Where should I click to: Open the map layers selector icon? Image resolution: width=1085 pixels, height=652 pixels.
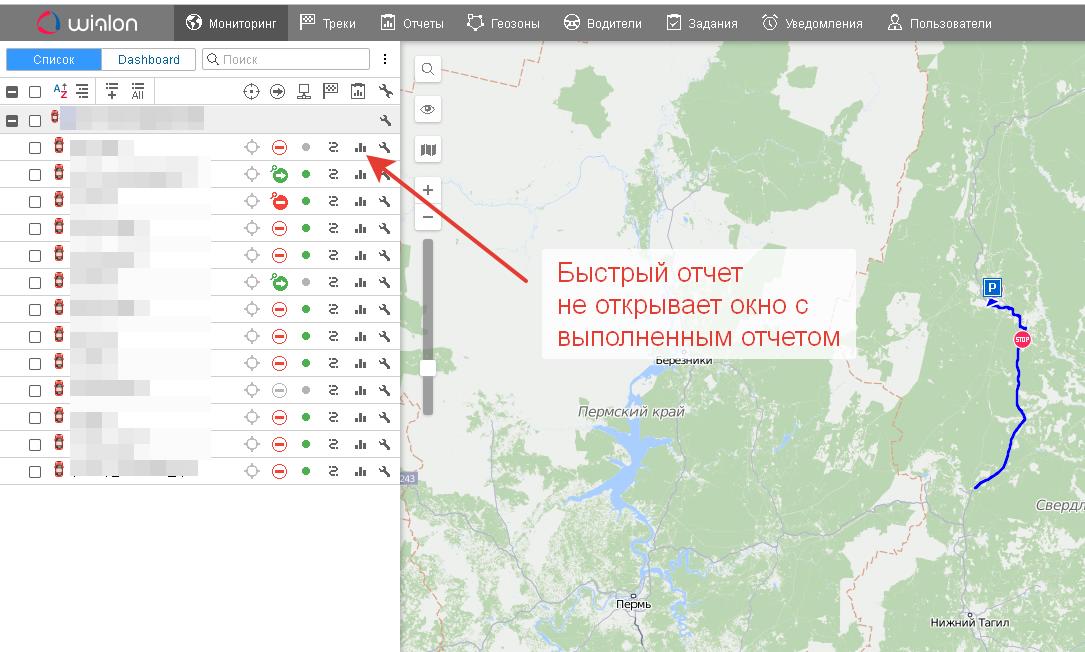(x=428, y=150)
